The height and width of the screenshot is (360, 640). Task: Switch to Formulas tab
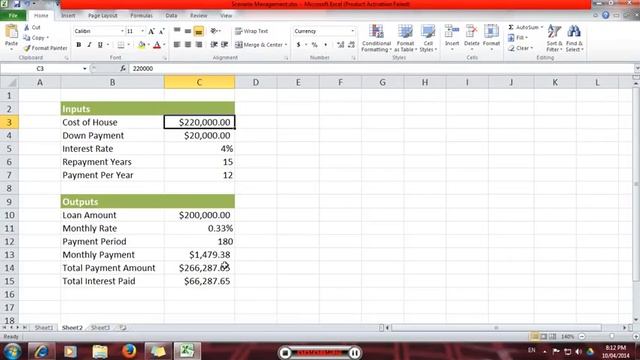142,16
